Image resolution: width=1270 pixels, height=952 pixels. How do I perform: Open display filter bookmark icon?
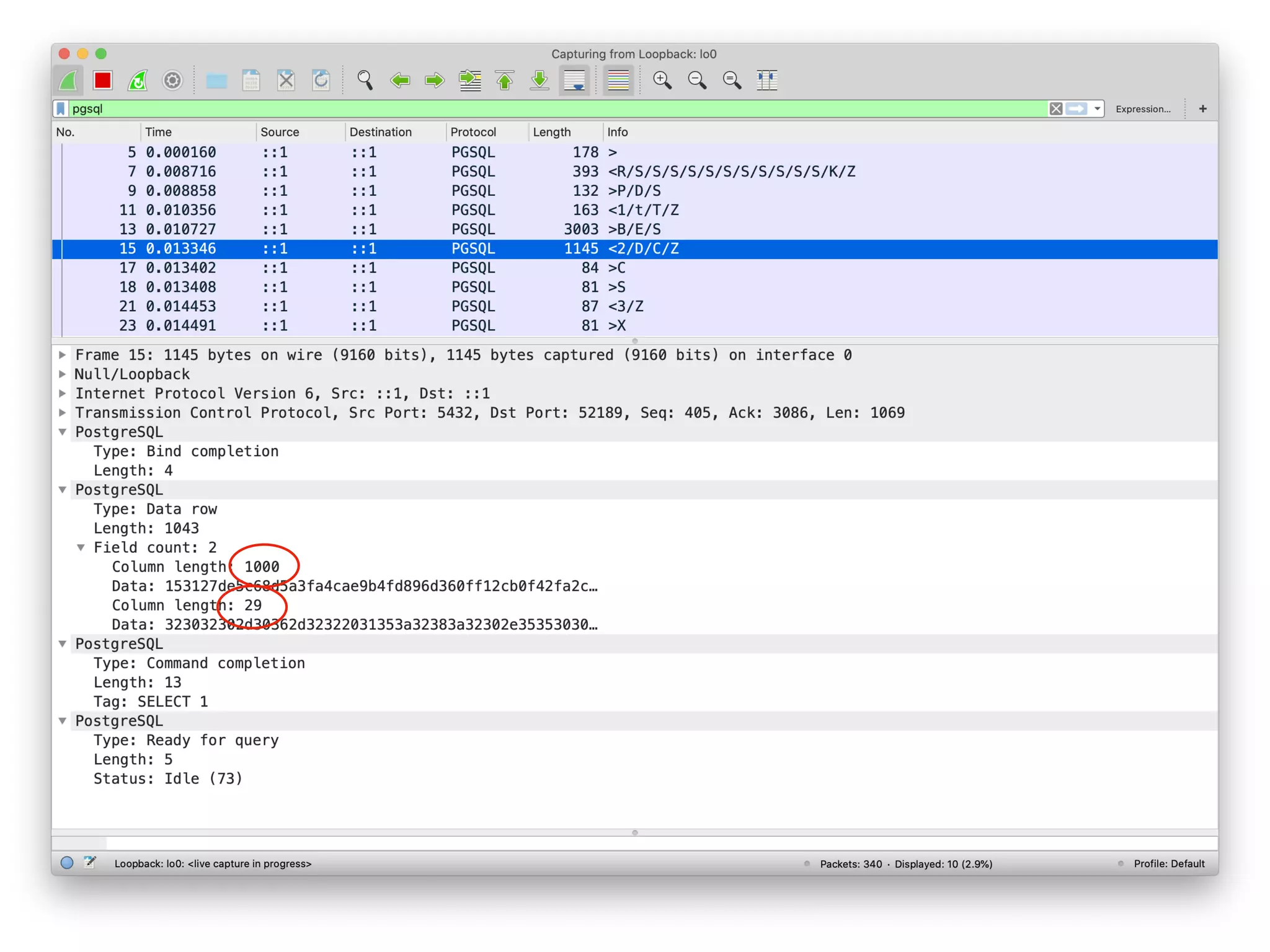click(61, 109)
